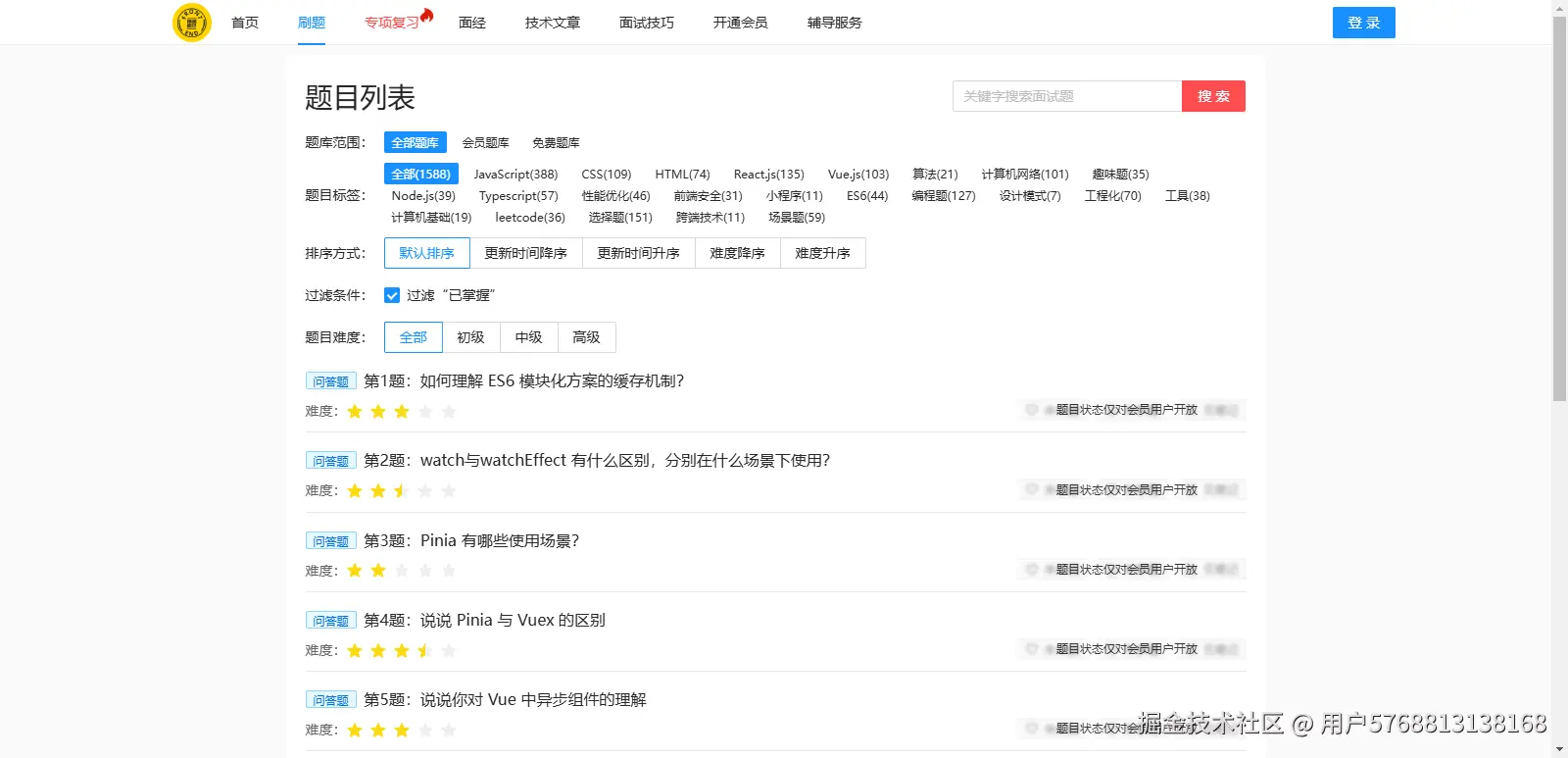Filter by HTML(74) tag
The height and width of the screenshot is (758, 1568).
click(x=683, y=174)
